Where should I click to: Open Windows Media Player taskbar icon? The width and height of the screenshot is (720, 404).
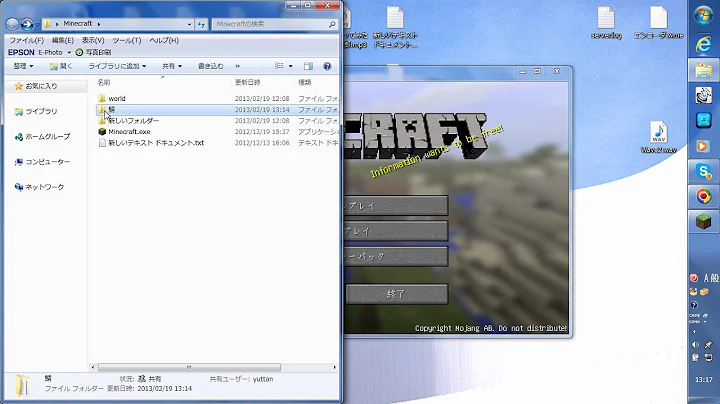(x=702, y=146)
